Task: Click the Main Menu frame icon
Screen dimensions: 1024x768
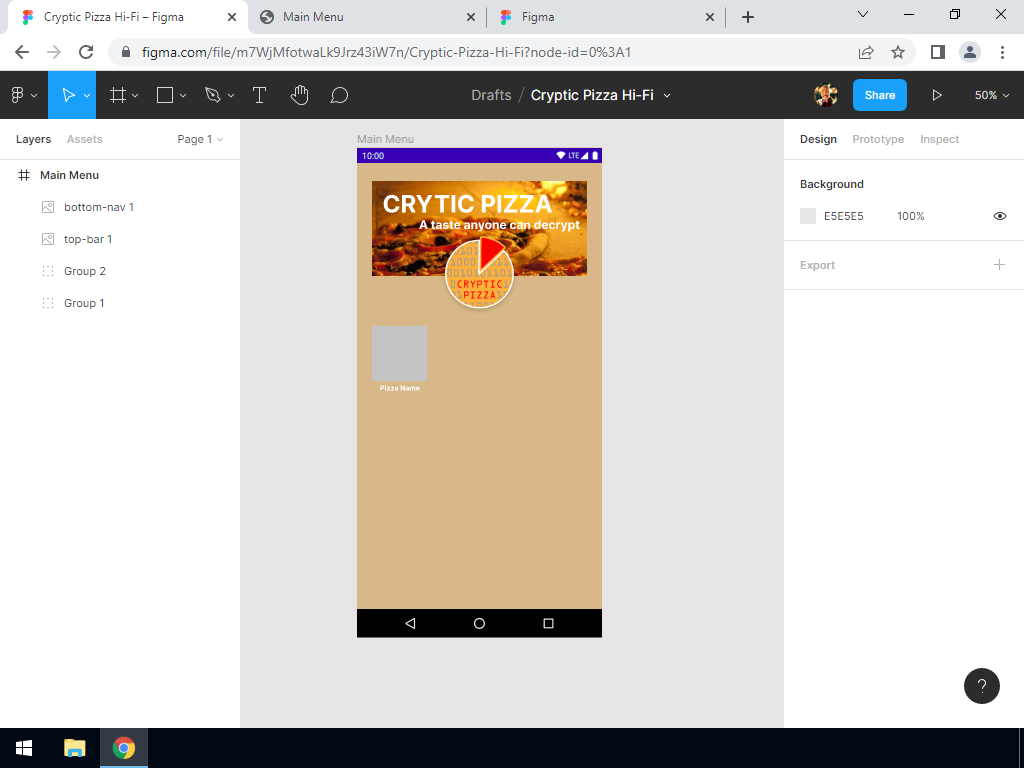Action: pyautogui.click(x=24, y=175)
